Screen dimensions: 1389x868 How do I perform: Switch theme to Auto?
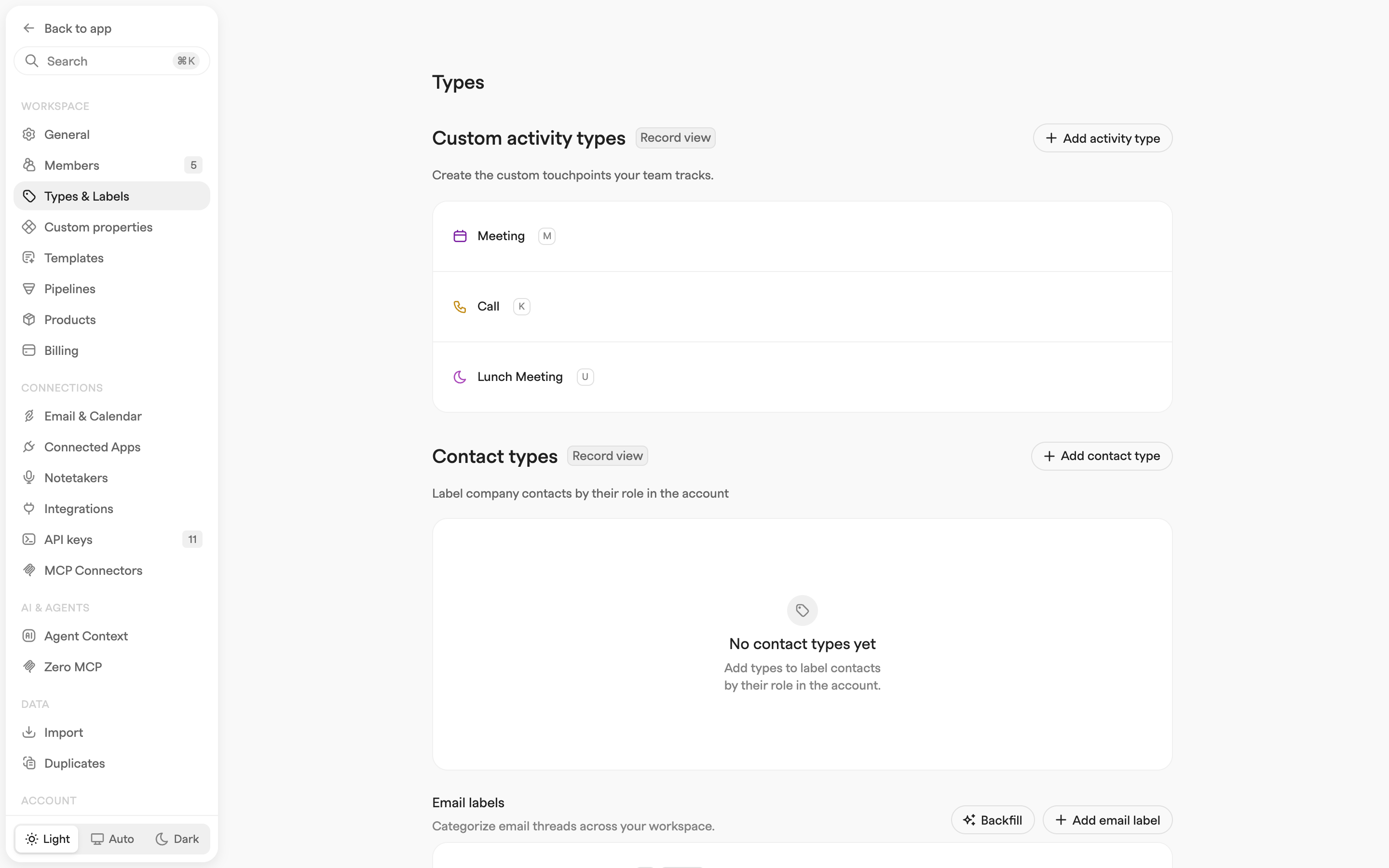click(x=112, y=839)
